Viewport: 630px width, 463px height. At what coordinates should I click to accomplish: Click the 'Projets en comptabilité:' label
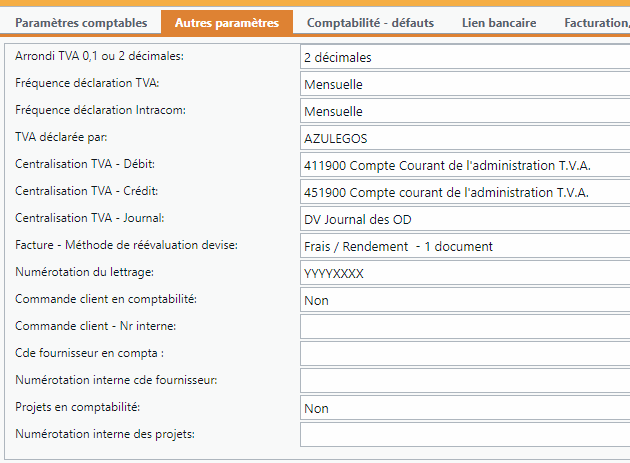pos(78,407)
